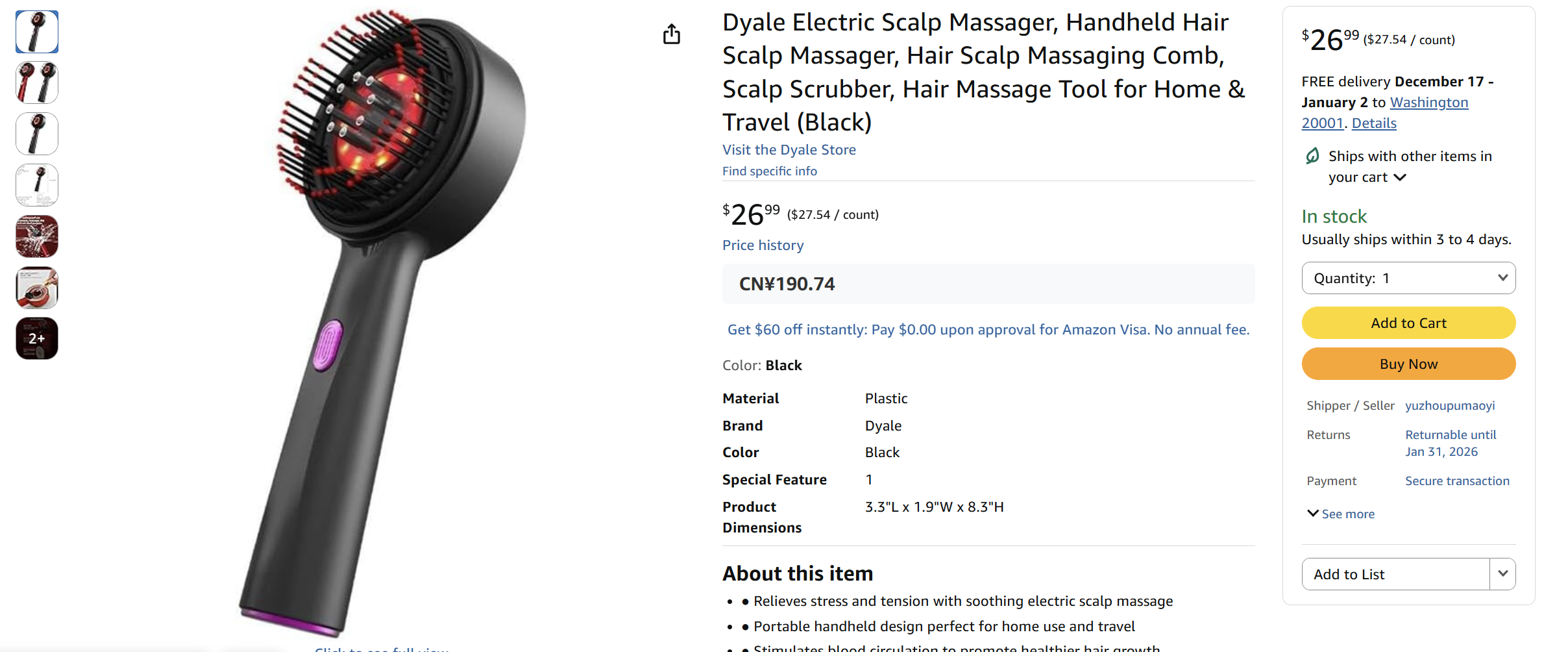Expand See more purchase details
Image resolution: width=1568 pixels, height=652 pixels.
tap(1340, 513)
